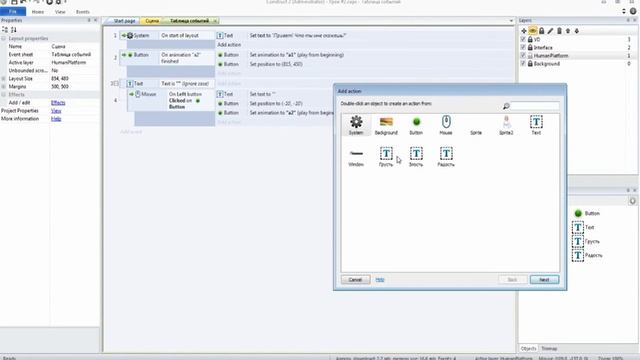Click Add action under event 1
Image resolution: width=640 pixels, height=360 pixels.
pos(229,44)
